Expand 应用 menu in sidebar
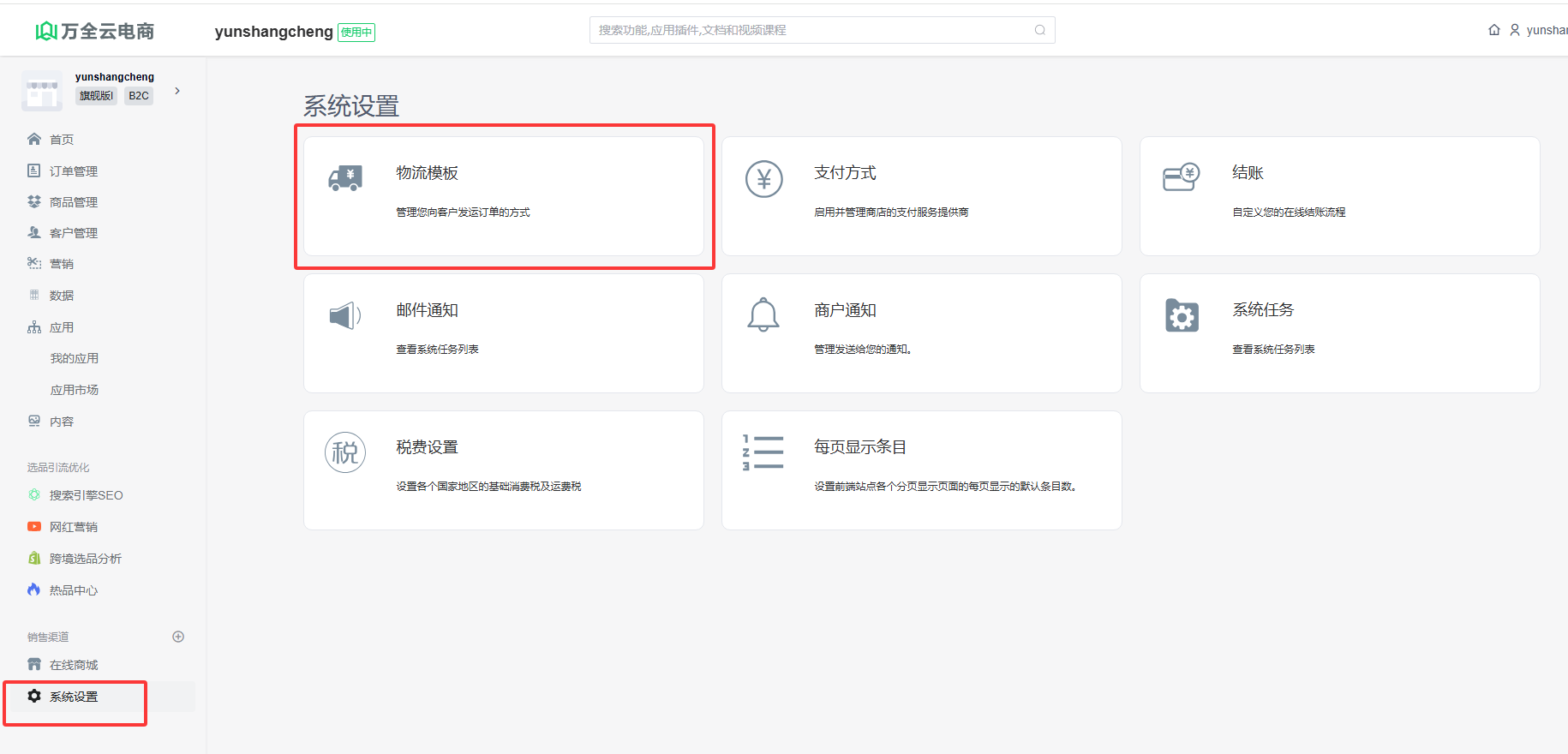 (62, 327)
